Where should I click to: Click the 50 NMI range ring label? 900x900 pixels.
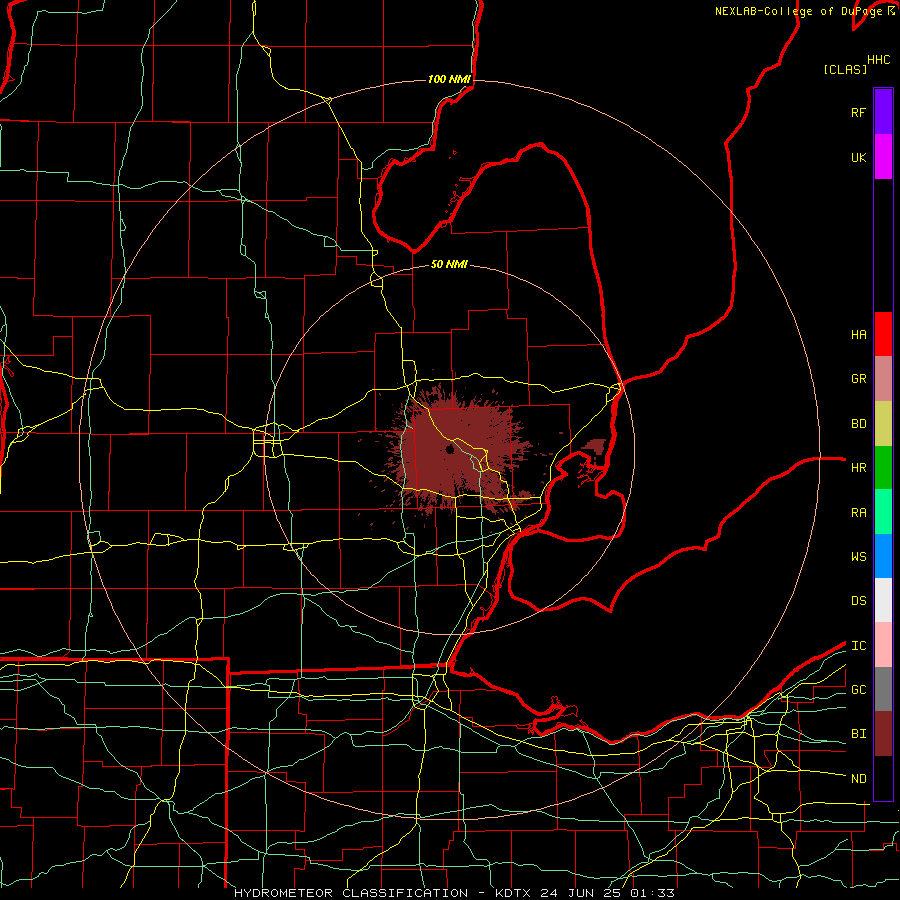click(x=449, y=264)
